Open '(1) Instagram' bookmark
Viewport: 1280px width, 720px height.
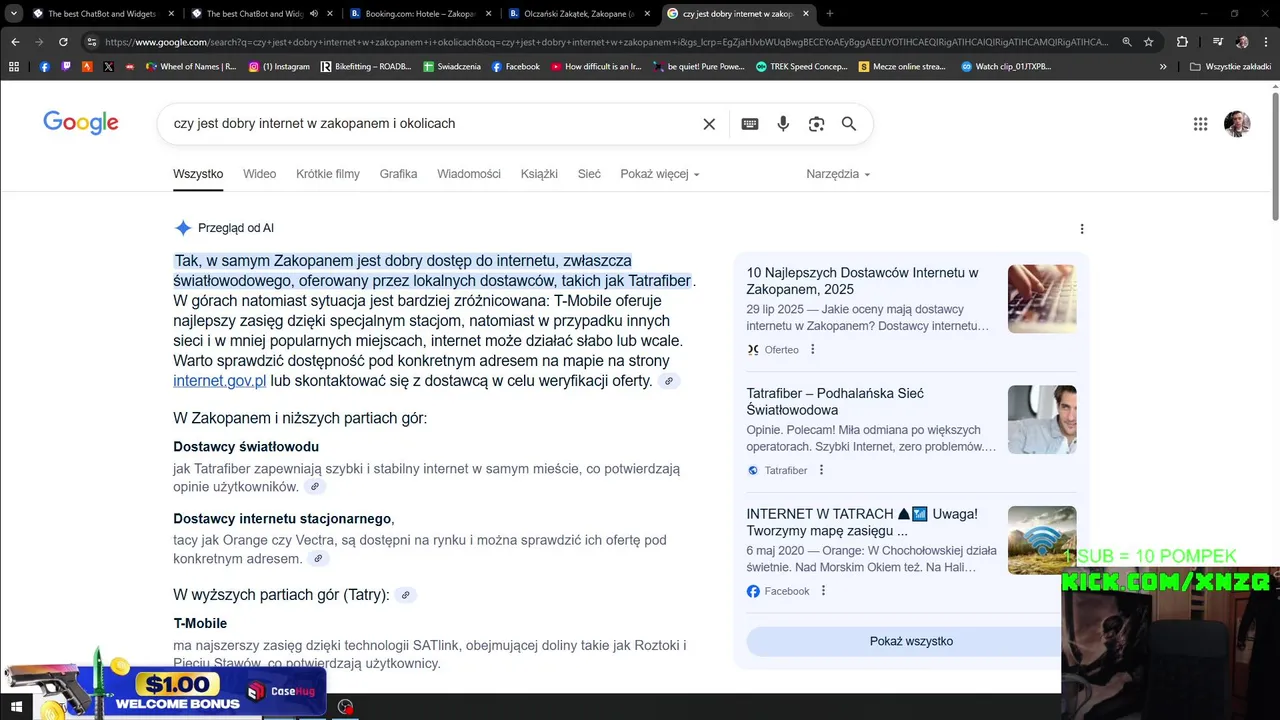tap(279, 67)
